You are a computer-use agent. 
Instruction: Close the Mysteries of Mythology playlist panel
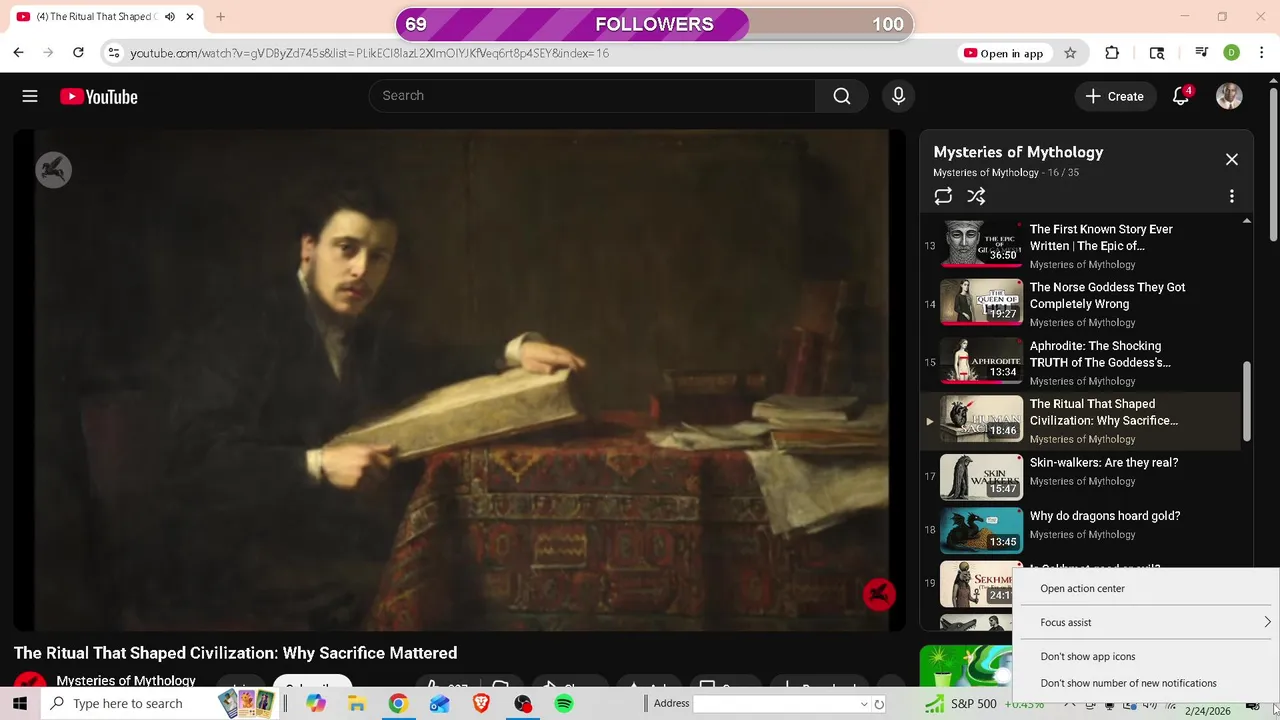(1232, 159)
